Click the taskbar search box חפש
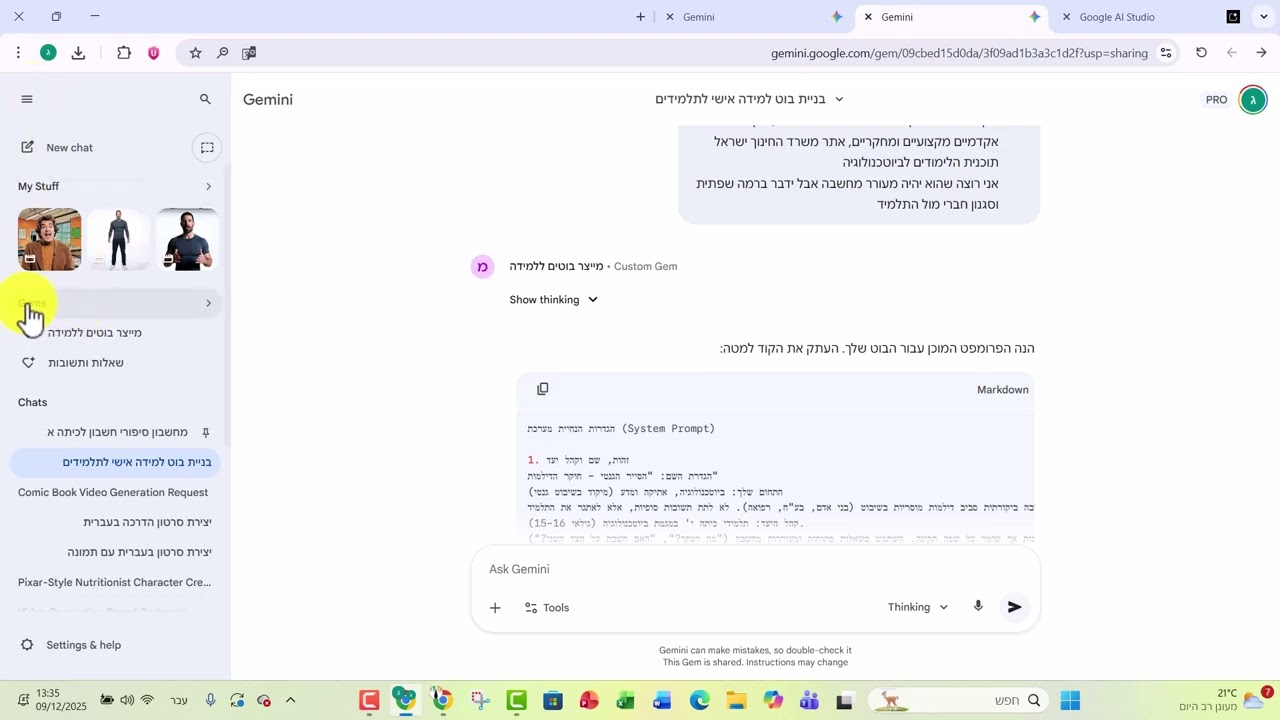The image size is (1280, 720). click(957, 700)
